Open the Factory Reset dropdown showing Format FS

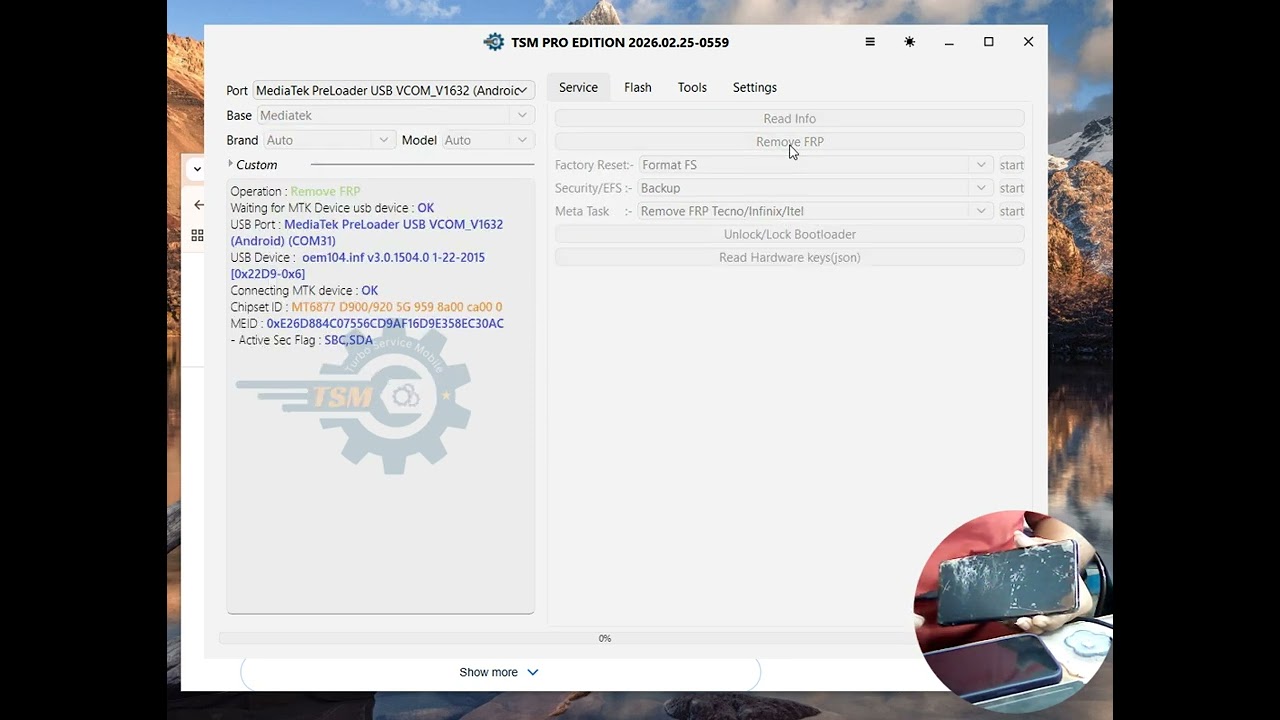pos(814,165)
